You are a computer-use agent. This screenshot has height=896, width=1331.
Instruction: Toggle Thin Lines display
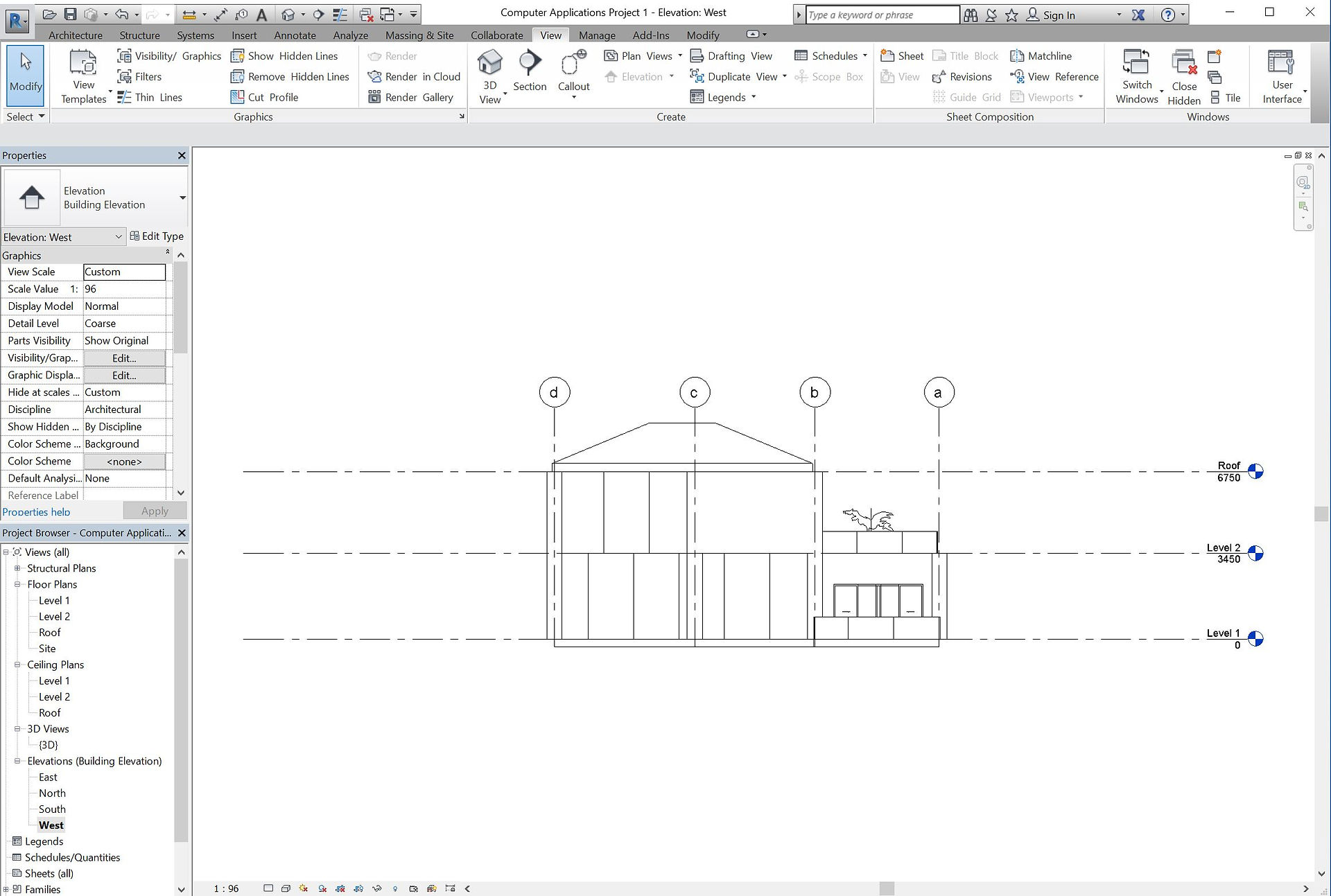[x=149, y=98]
